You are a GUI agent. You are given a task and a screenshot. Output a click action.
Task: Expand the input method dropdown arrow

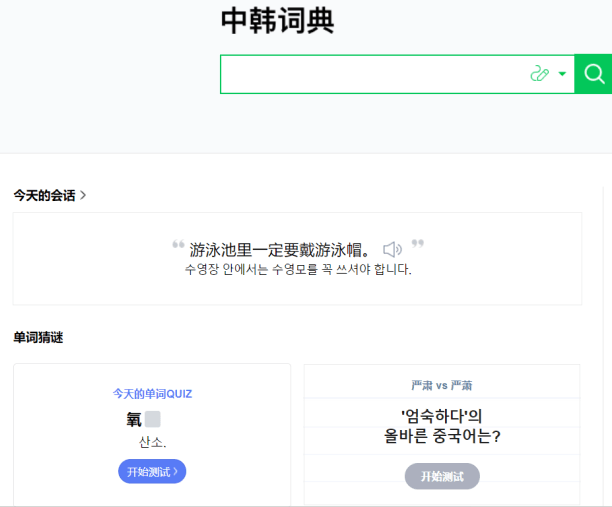click(x=562, y=74)
